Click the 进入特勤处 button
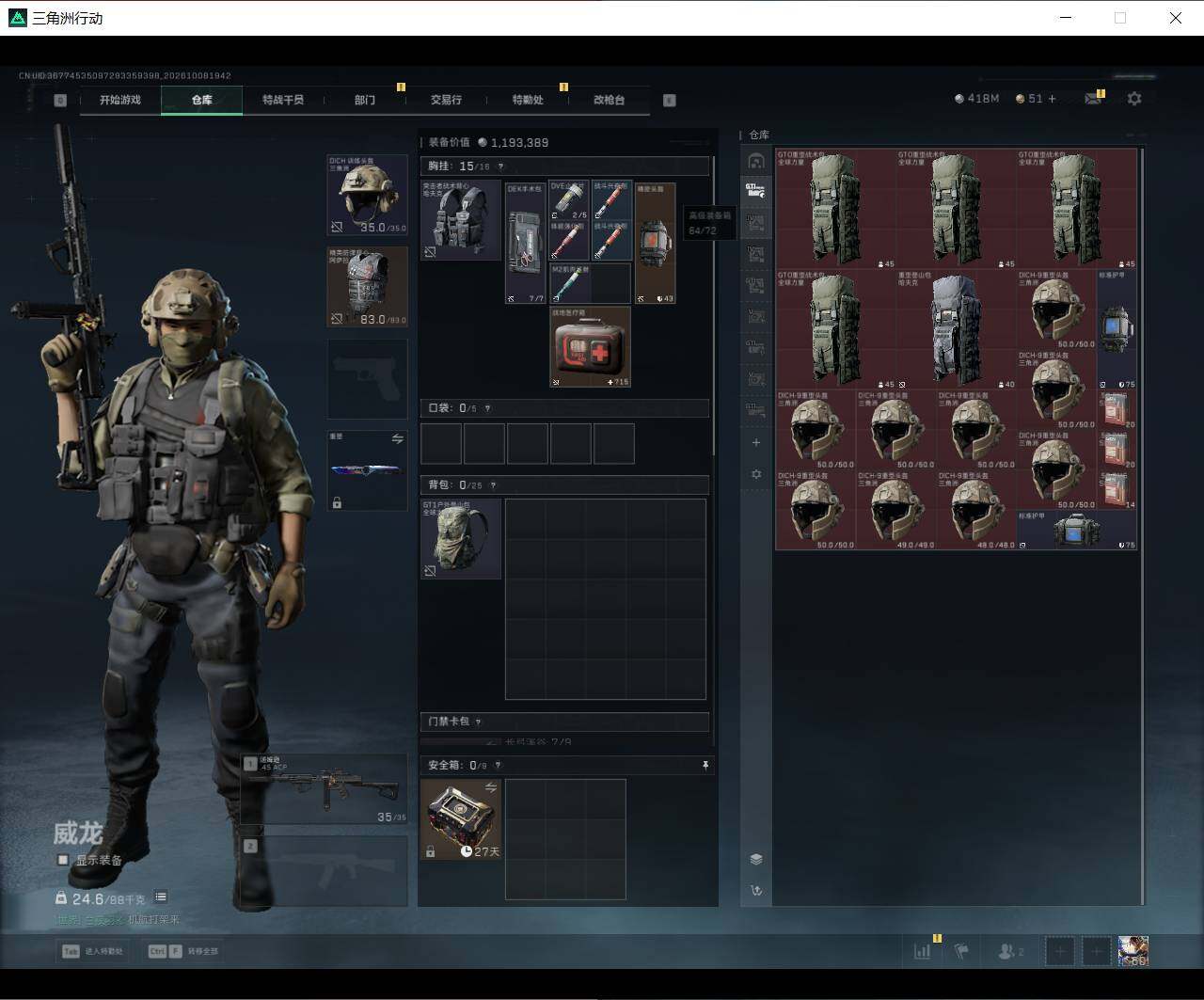The image size is (1204, 1000). (93, 951)
